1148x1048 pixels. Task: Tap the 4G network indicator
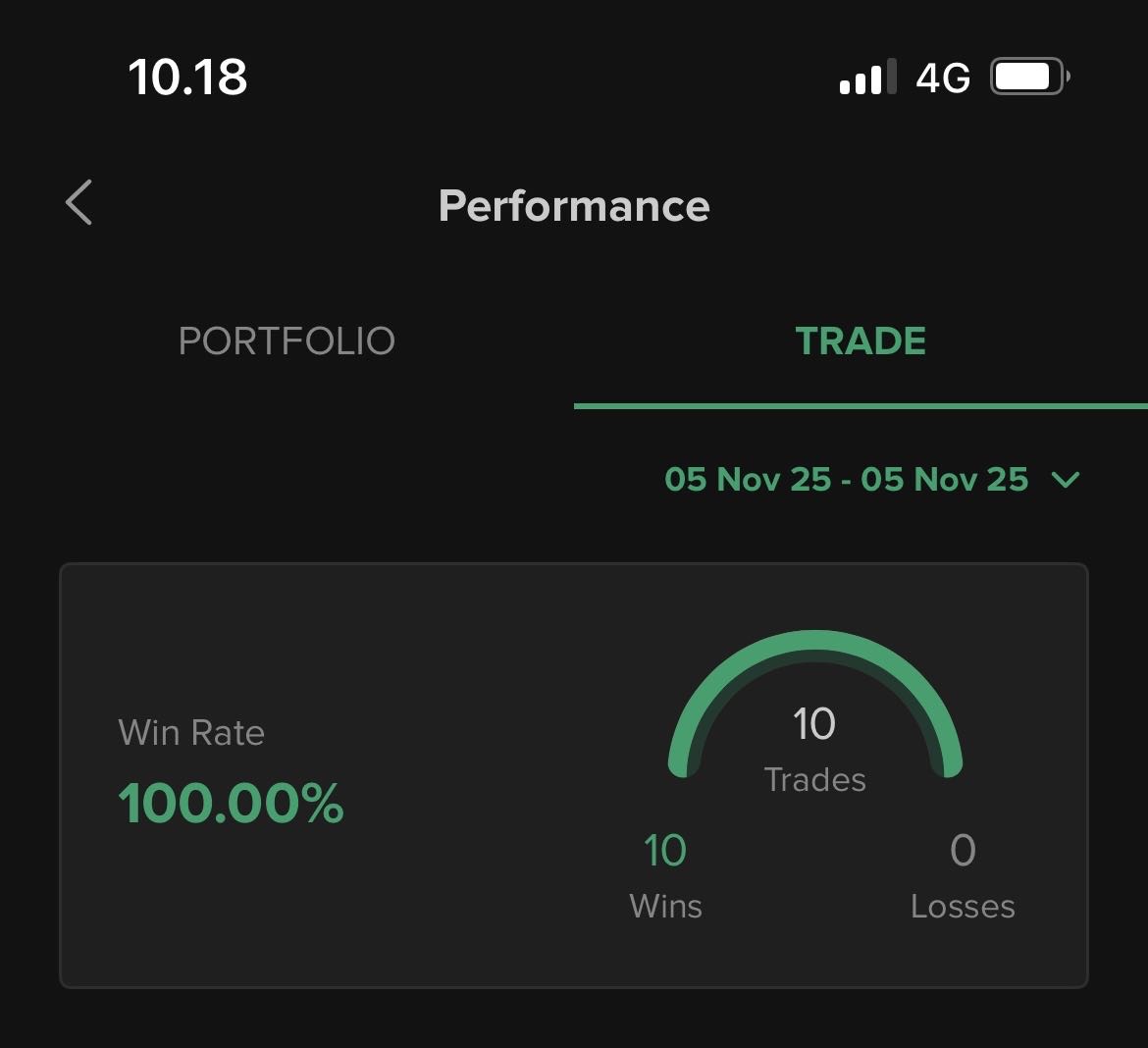coord(943,78)
